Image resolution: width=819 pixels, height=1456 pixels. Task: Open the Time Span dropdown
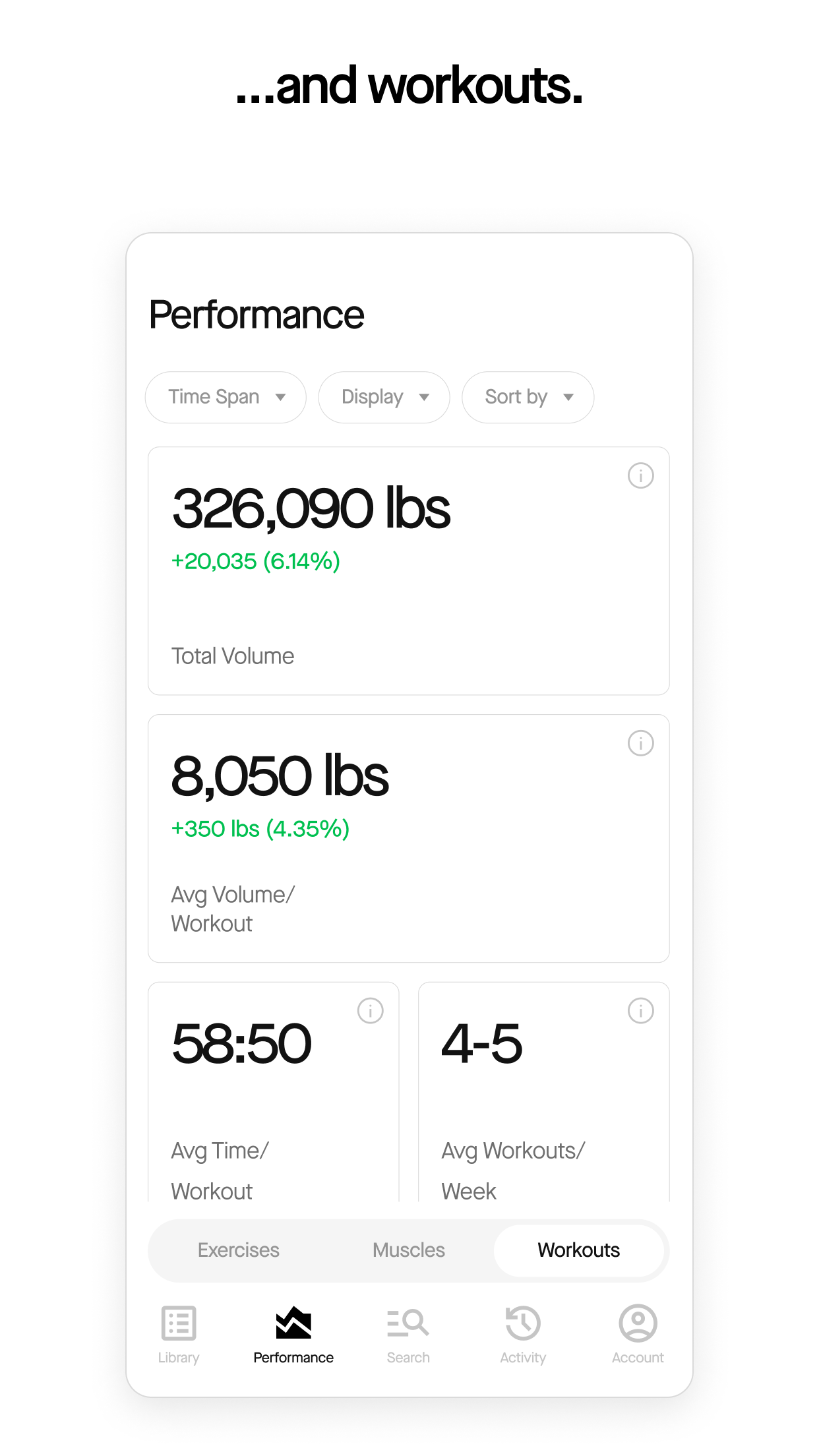pos(226,397)
